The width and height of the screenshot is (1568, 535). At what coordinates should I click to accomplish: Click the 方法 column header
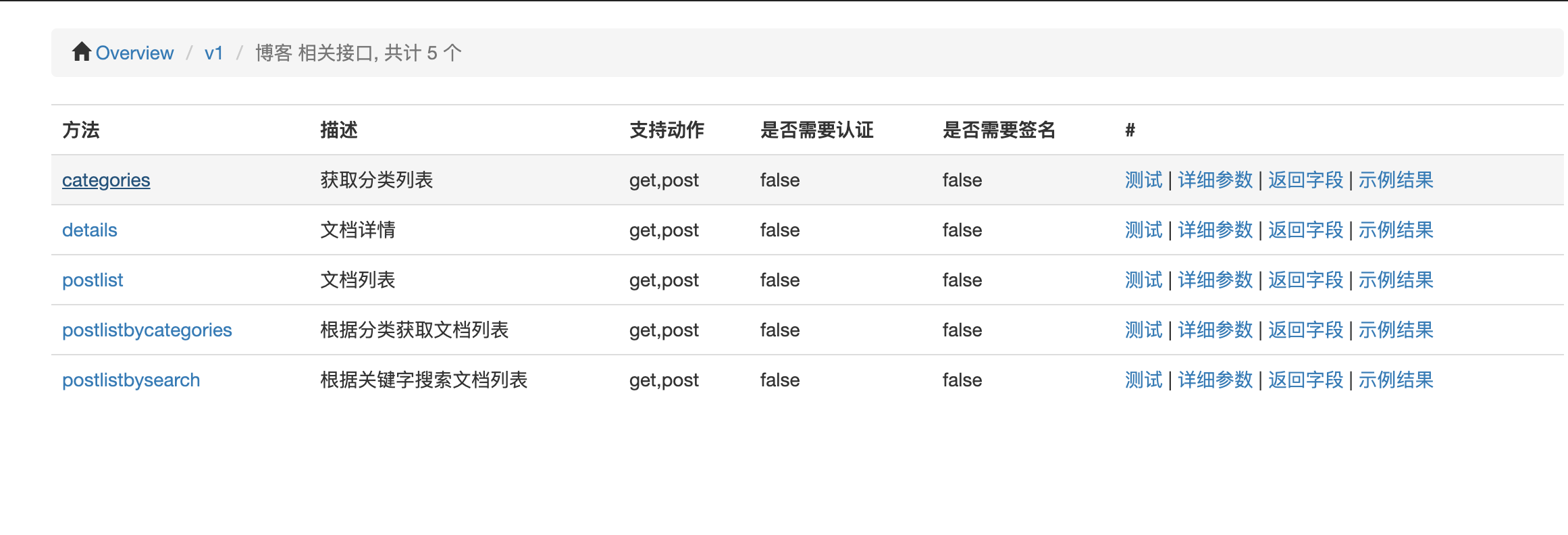(x=81, y=130)
